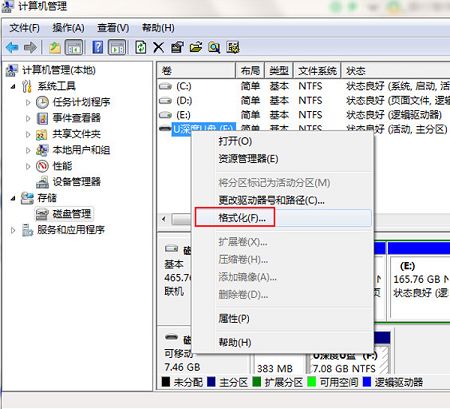Click the black 未分配 legend swatch
Screen dimensions: 450x409
point(166,382)
